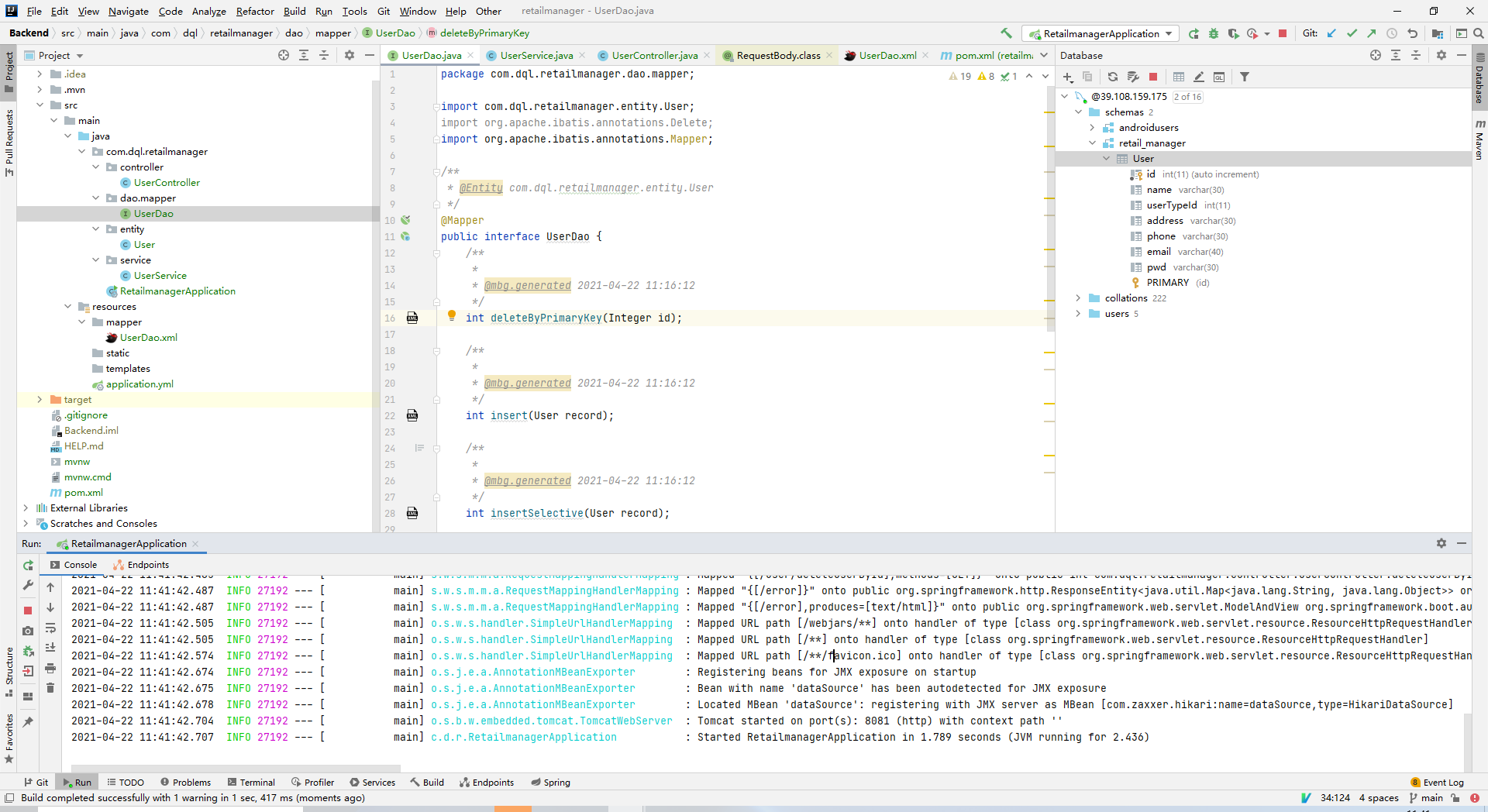The width and height of the screenshot is (1488, 812).
Task: Rerun application in Run panel sidebar
Action: click(29, 566)
